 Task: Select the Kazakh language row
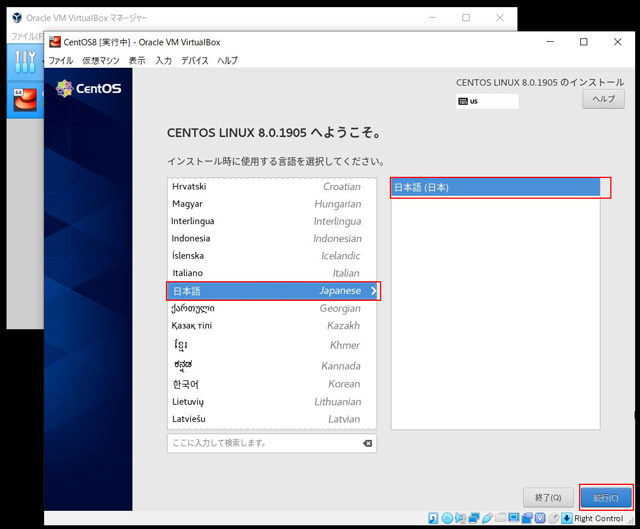click(x=272, y=325)
